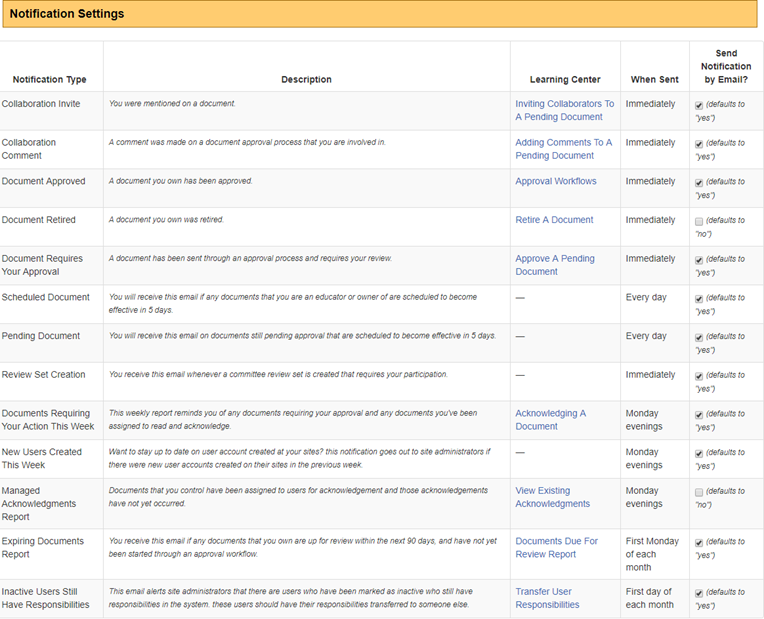Click the Review Set Creation description text
This screenshot has height=619, width=764.
pos(278,374)
